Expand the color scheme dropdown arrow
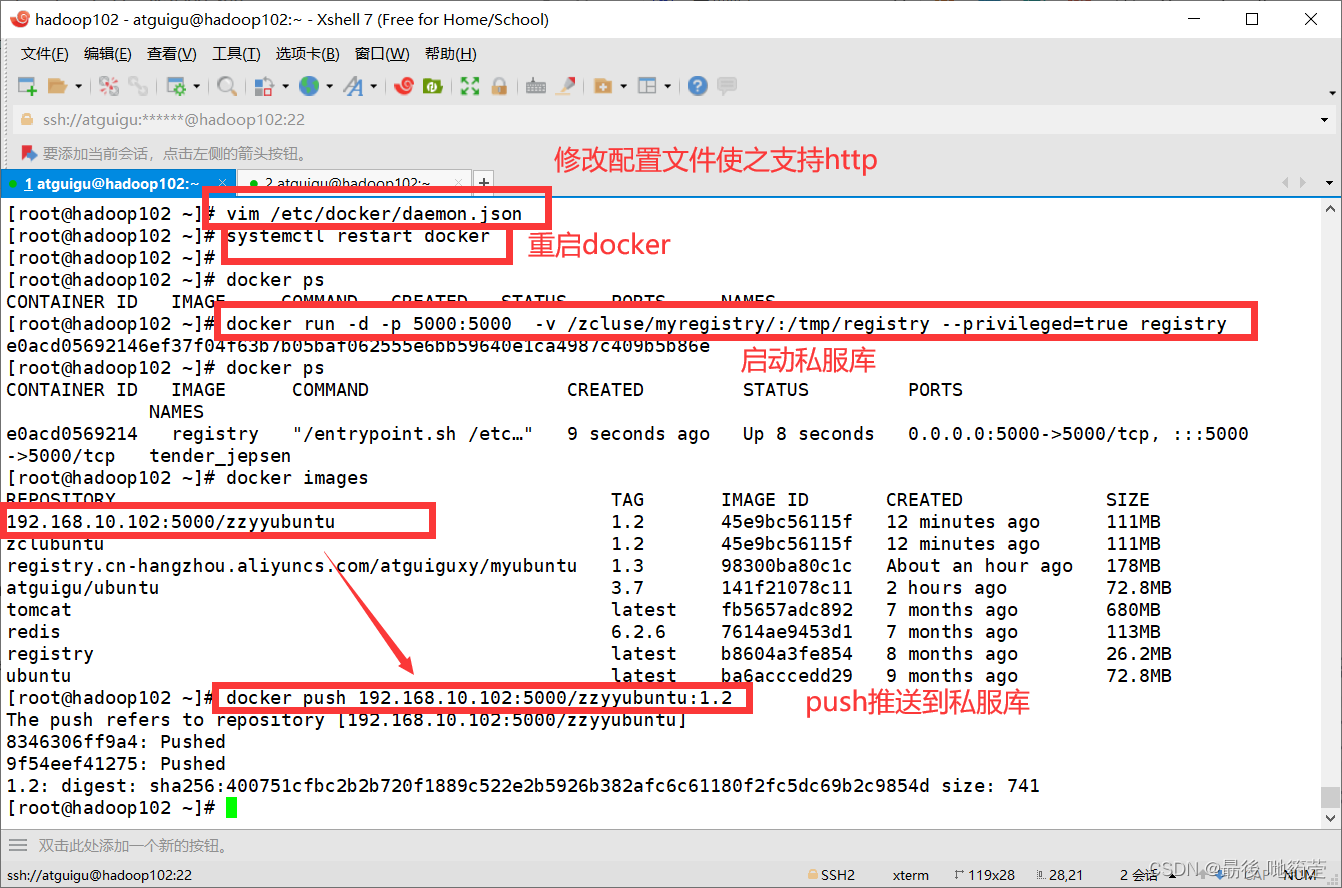The image size is (1342, 888). 285,87
